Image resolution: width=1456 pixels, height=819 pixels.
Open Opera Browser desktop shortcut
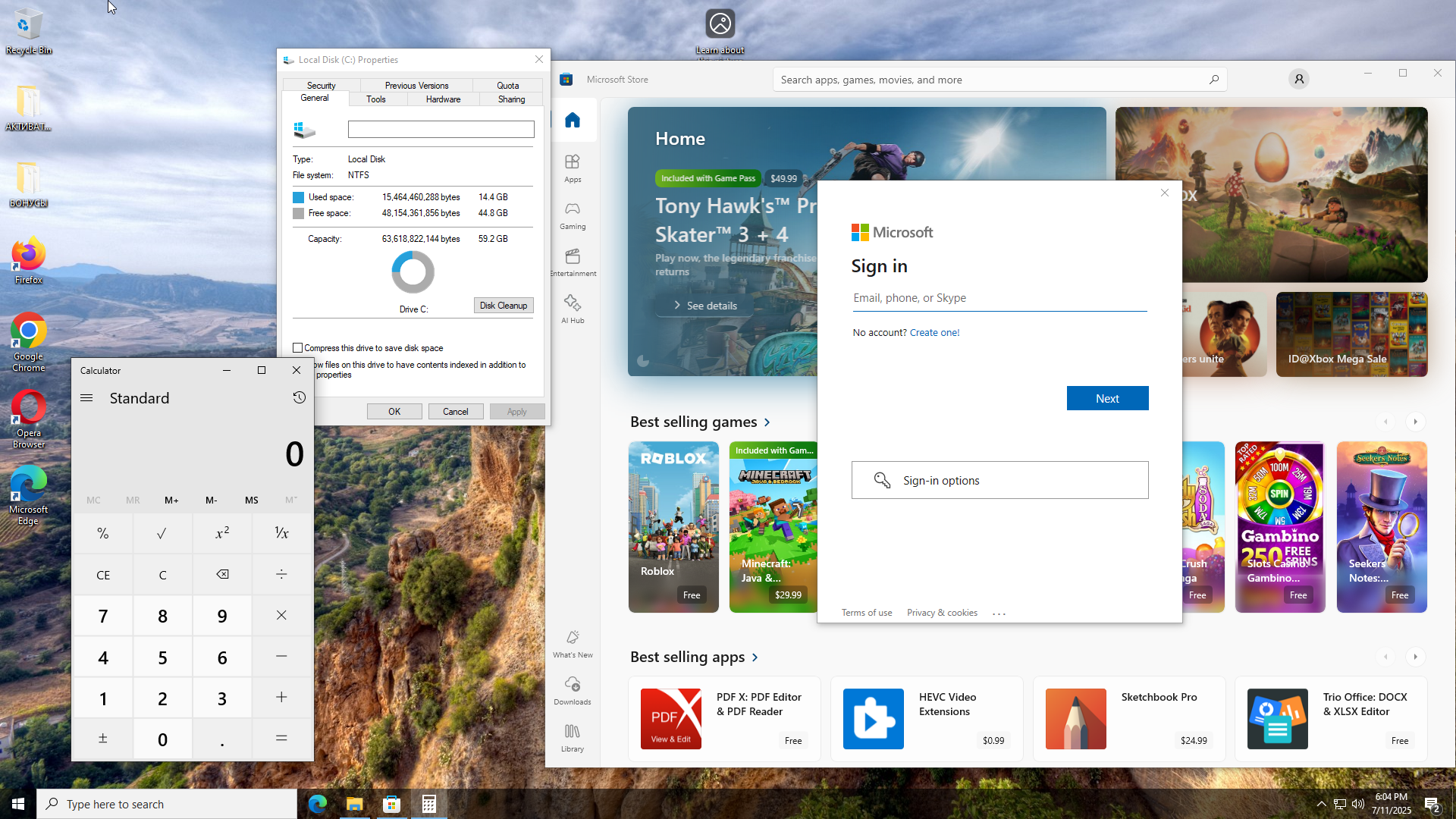coord(29,419)
